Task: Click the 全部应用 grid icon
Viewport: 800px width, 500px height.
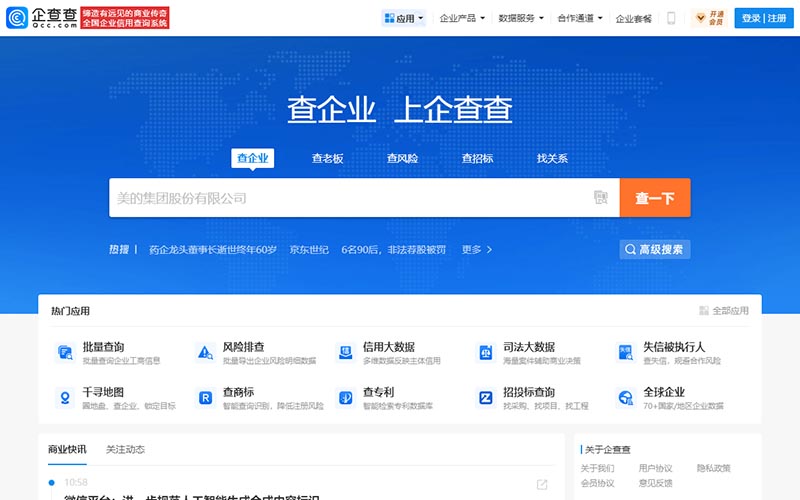Action: pyautogui.click(x=704, y=310)
